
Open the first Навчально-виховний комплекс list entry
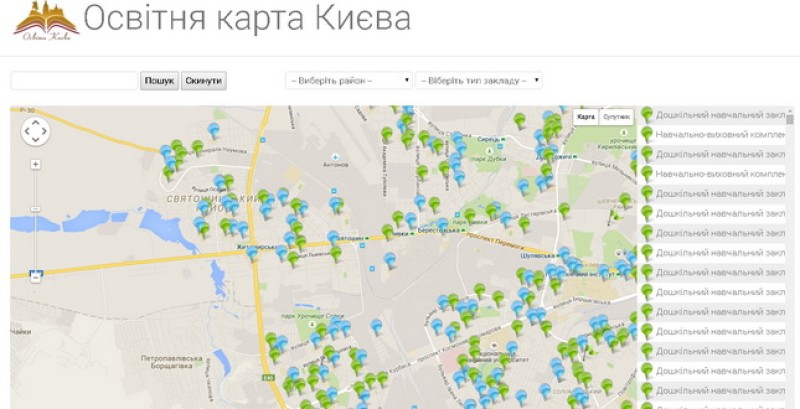click(713, 135)
